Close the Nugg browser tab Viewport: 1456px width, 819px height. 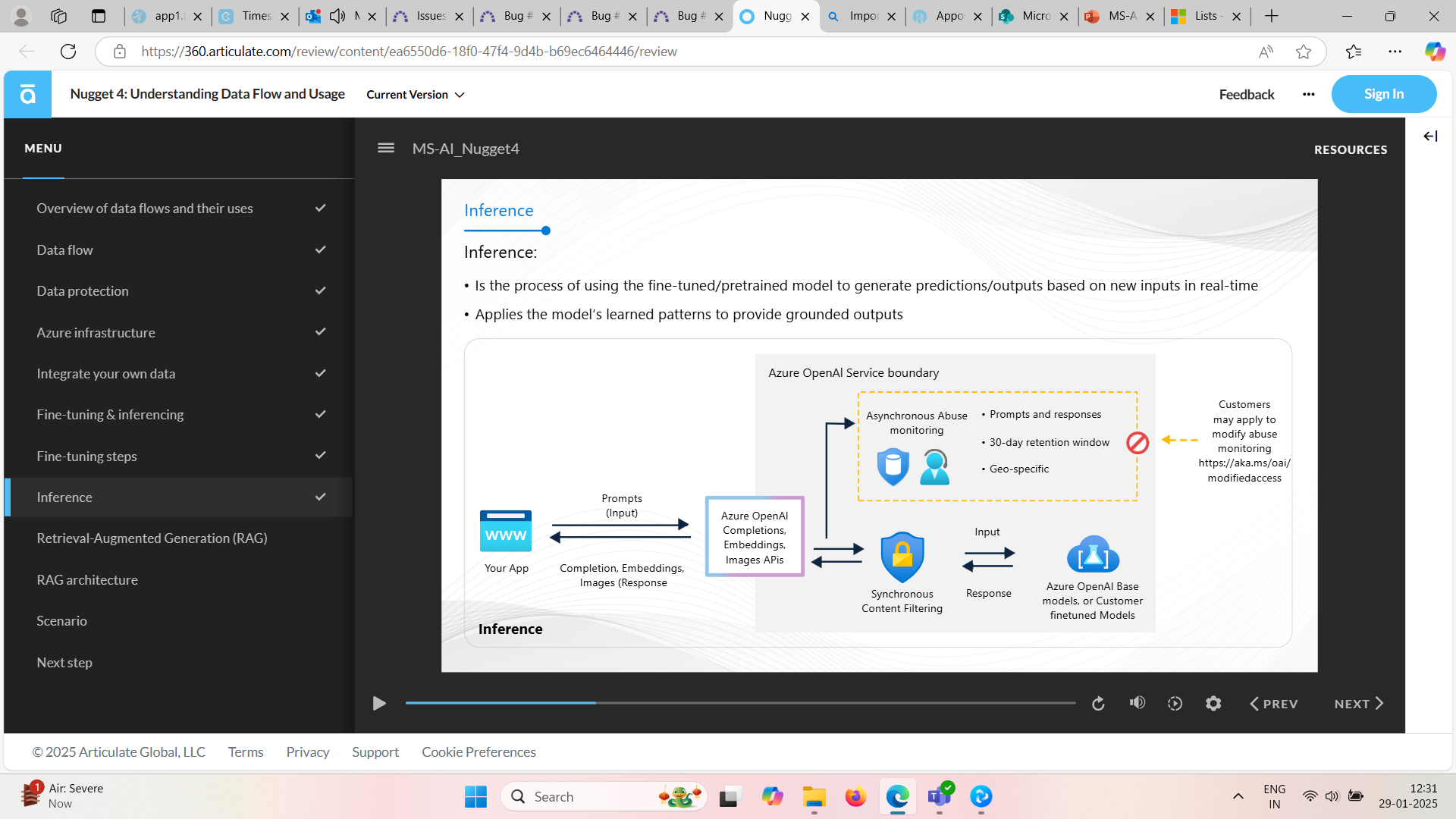805,16
